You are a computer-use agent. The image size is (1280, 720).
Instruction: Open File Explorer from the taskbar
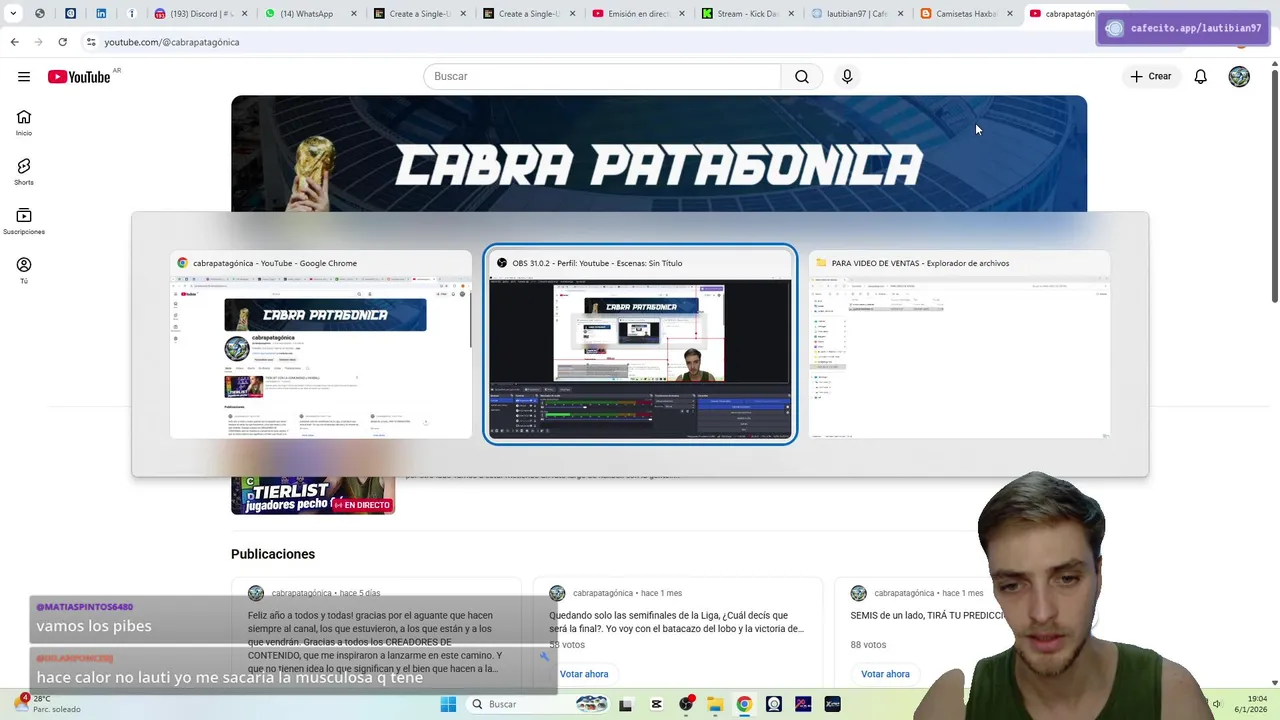[715, 704]
